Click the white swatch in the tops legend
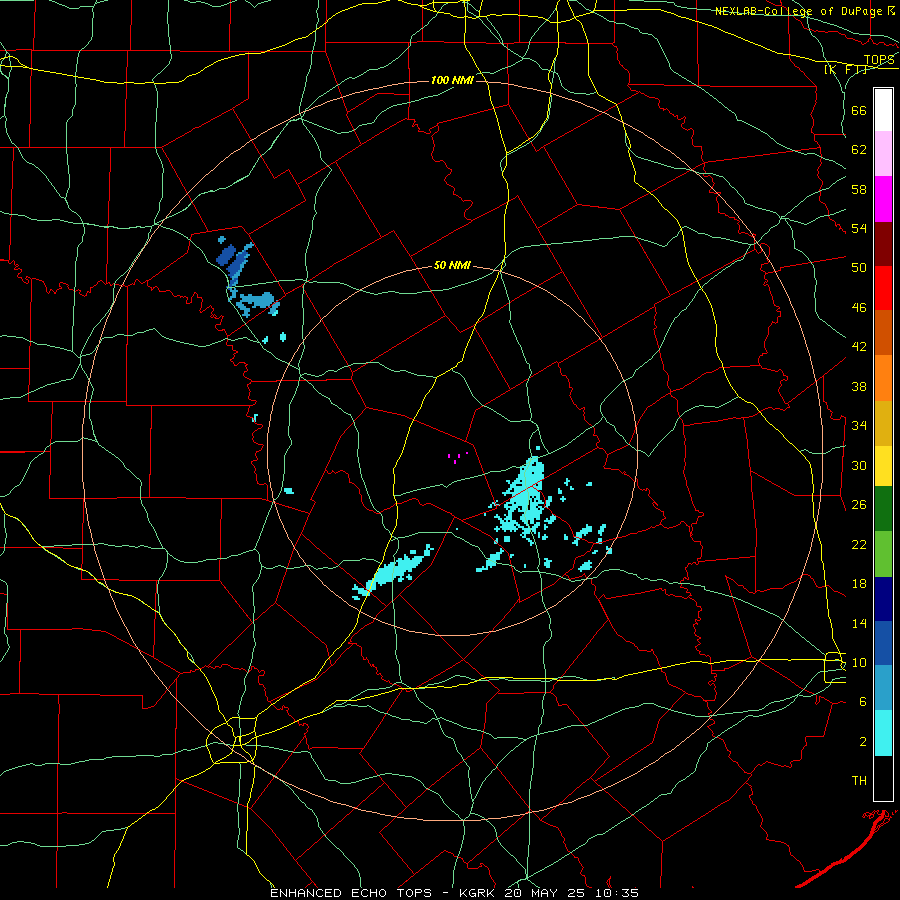This screenshot has height=900, width=900. (x=883, y=110)
